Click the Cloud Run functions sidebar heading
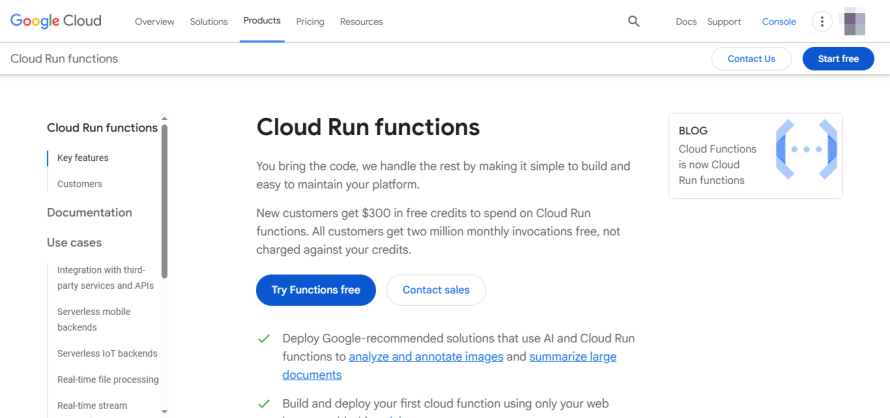 102,128
